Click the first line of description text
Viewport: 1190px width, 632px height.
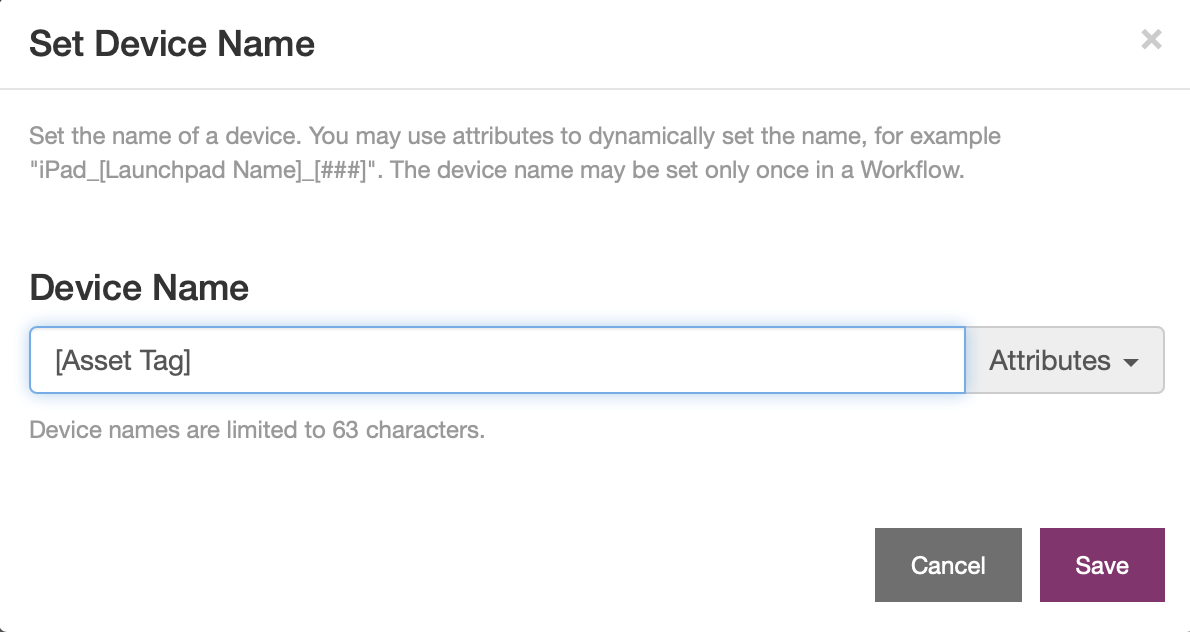click(x=514, y=135)
